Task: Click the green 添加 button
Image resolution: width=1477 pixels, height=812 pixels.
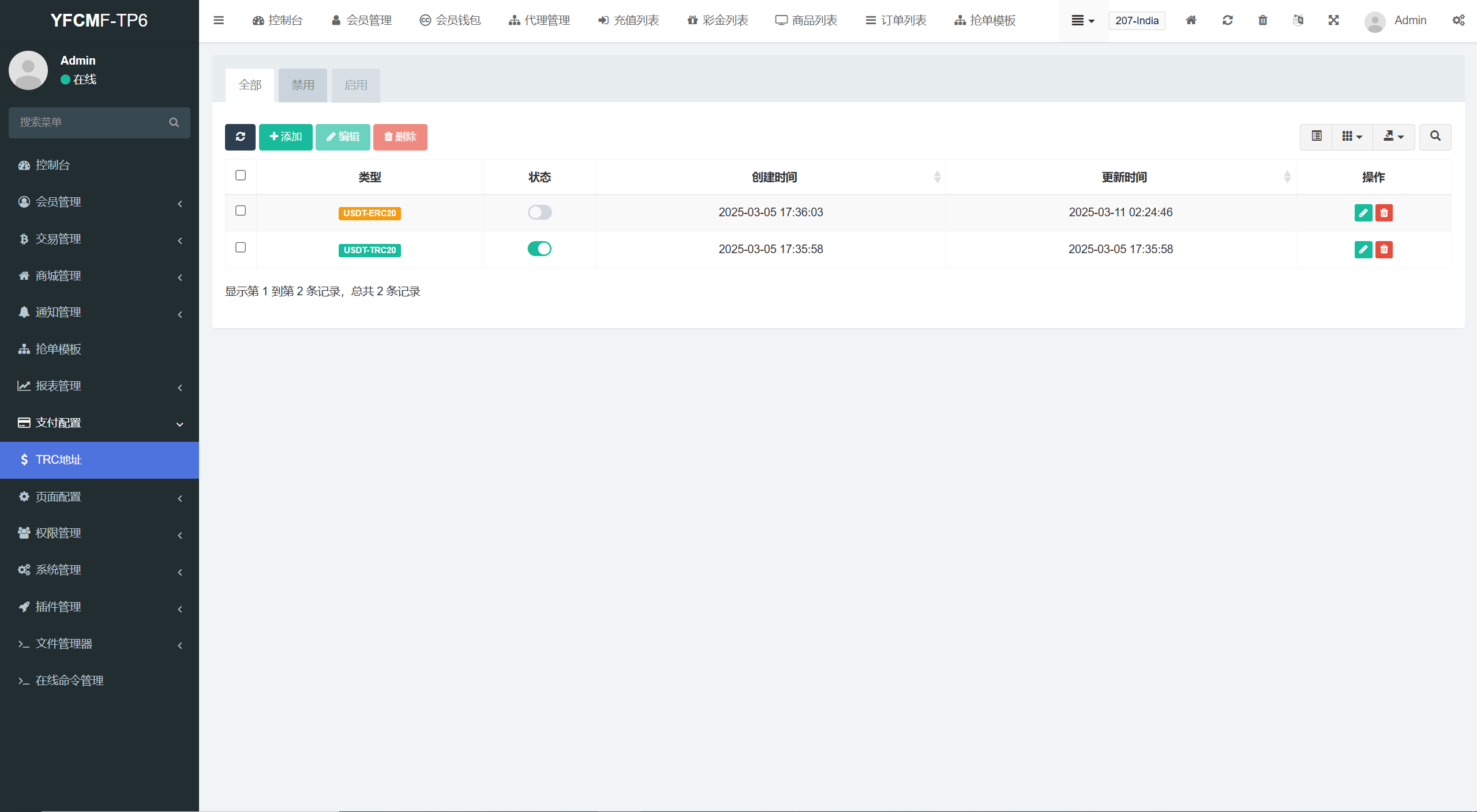Action: click(x=286, y=137)
